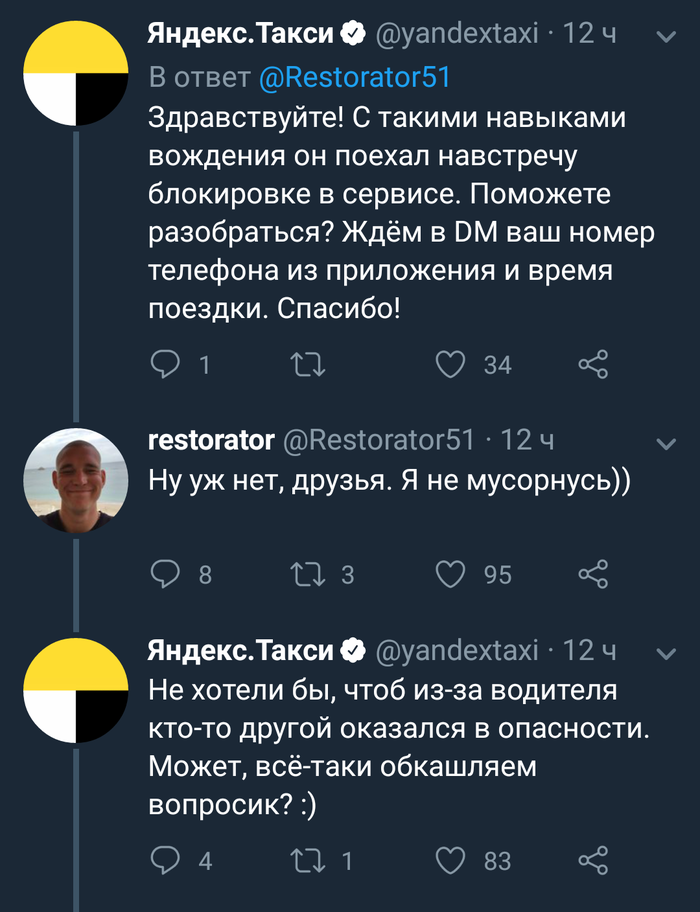Reply to the last Яндекс.Такси tweet
Image resolution: width=700 pixels, height=912 pixels.
click(163, 859)
